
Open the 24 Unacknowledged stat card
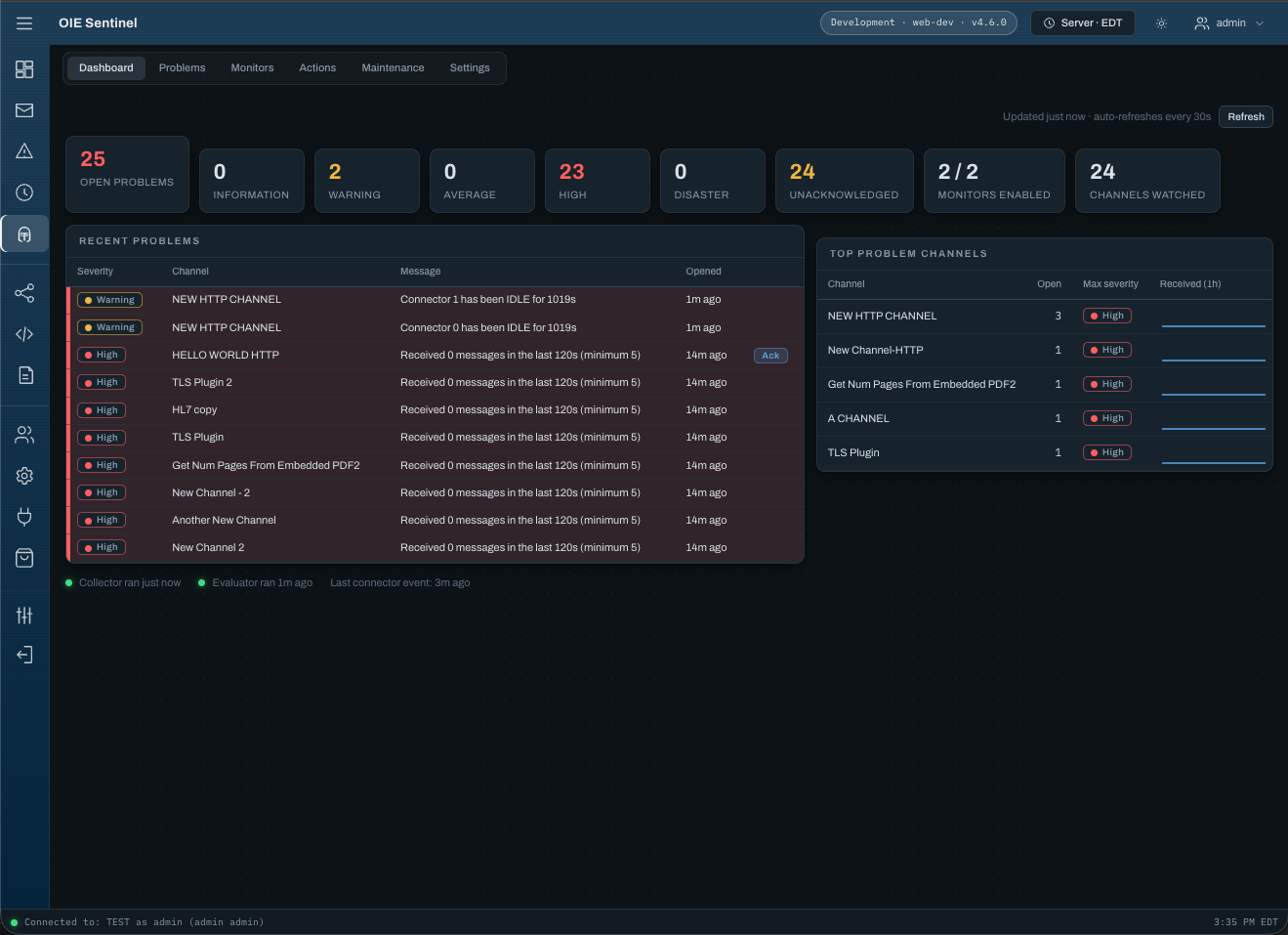click(844, 181)
